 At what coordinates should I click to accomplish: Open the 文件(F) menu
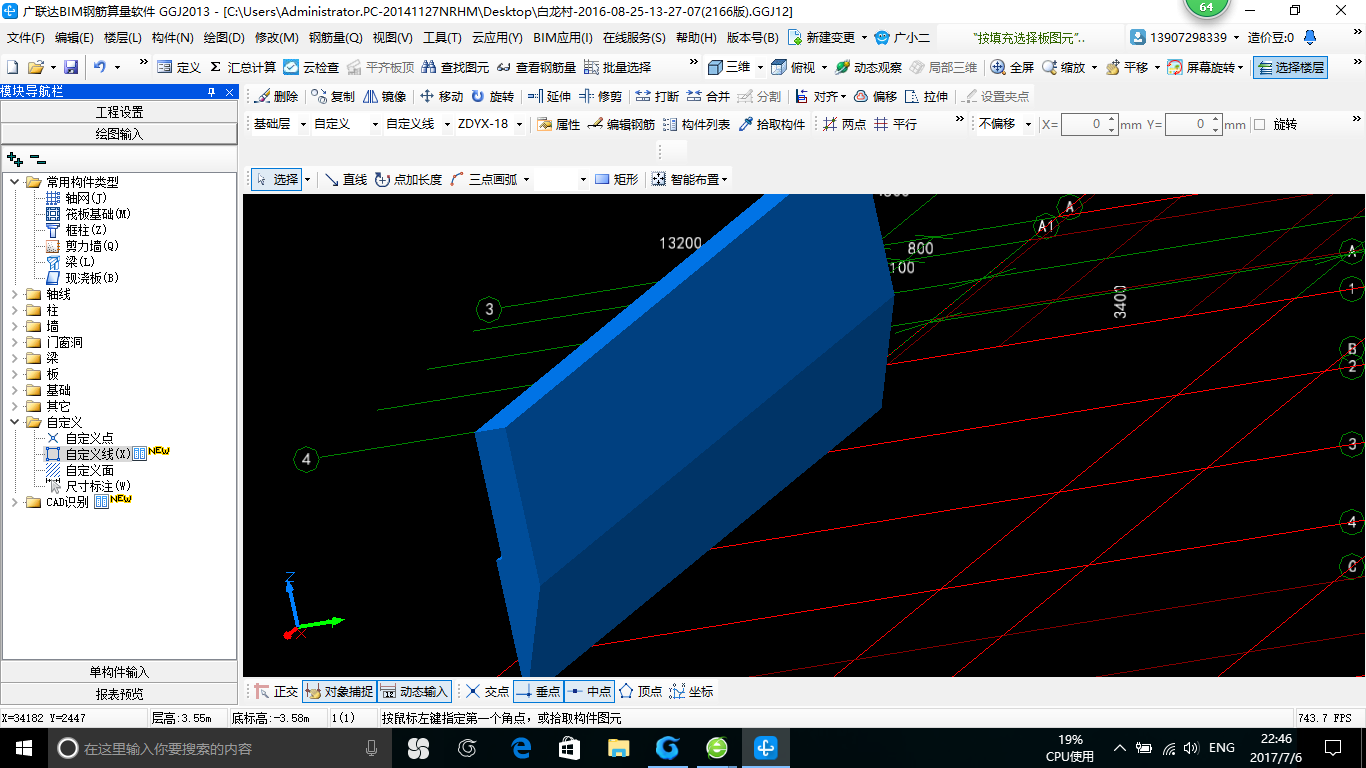coord(26,38)
